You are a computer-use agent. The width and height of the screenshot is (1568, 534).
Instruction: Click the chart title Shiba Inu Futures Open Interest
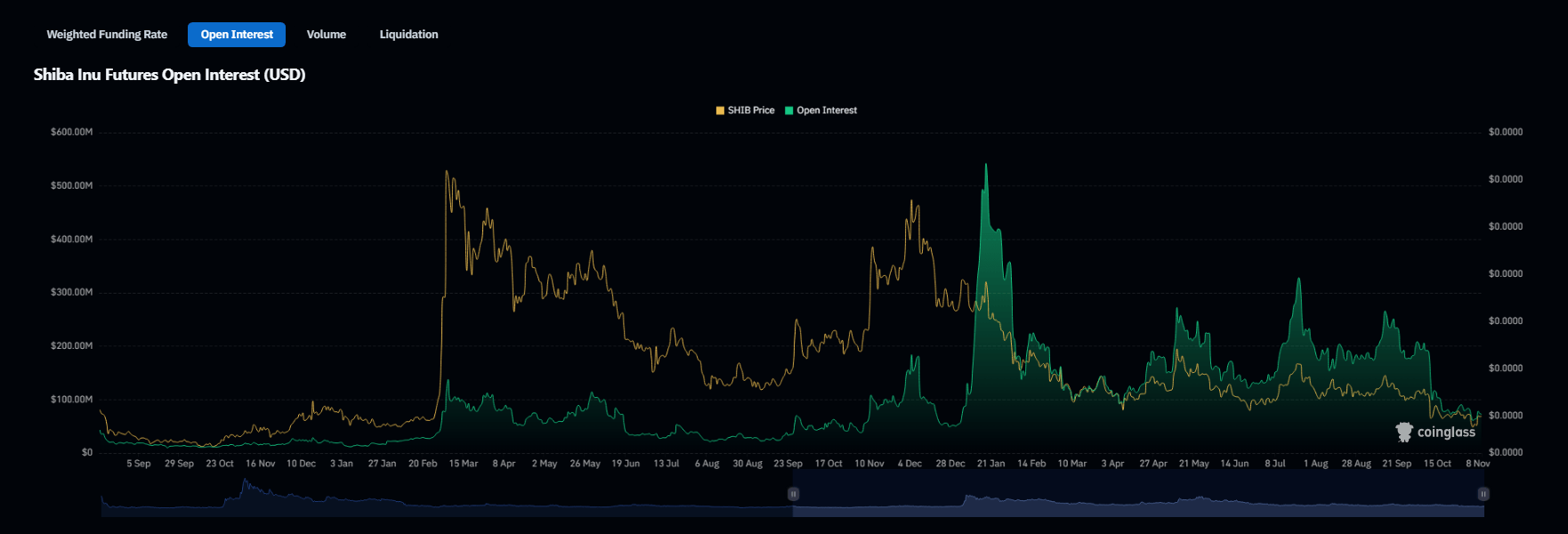click(x=169, y=75)
